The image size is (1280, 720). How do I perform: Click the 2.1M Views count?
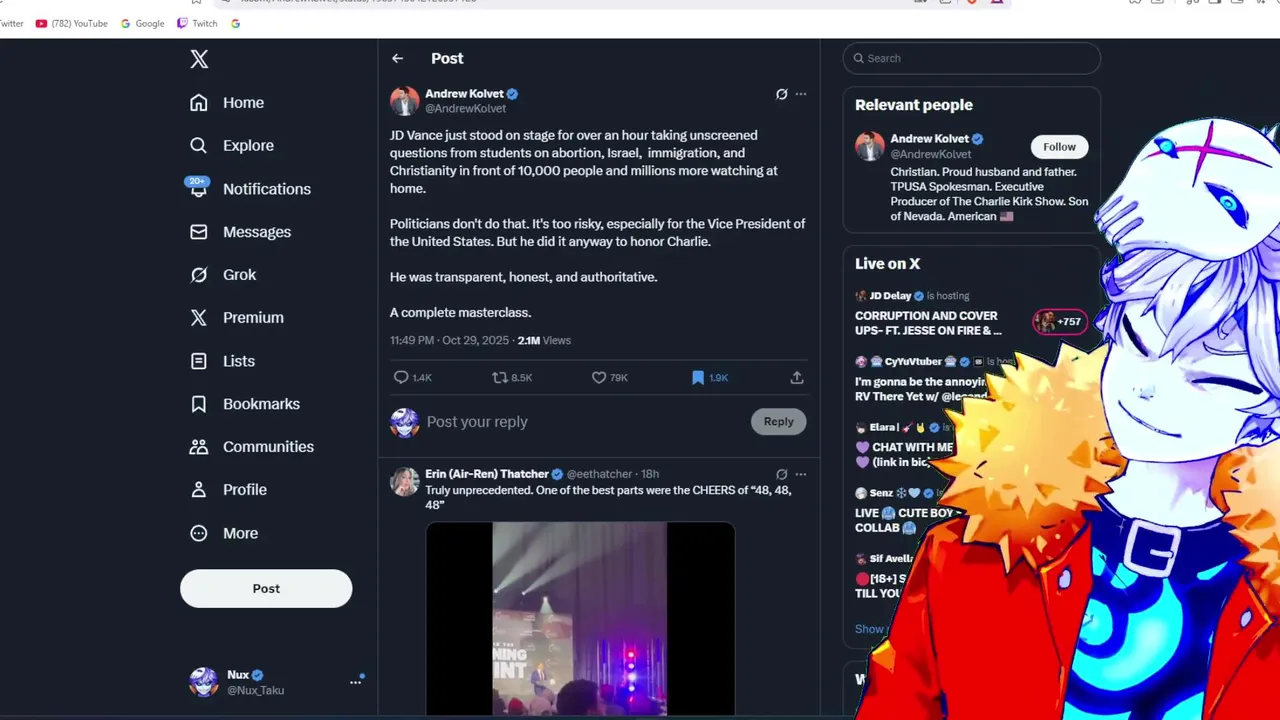(x=544, y=341)
